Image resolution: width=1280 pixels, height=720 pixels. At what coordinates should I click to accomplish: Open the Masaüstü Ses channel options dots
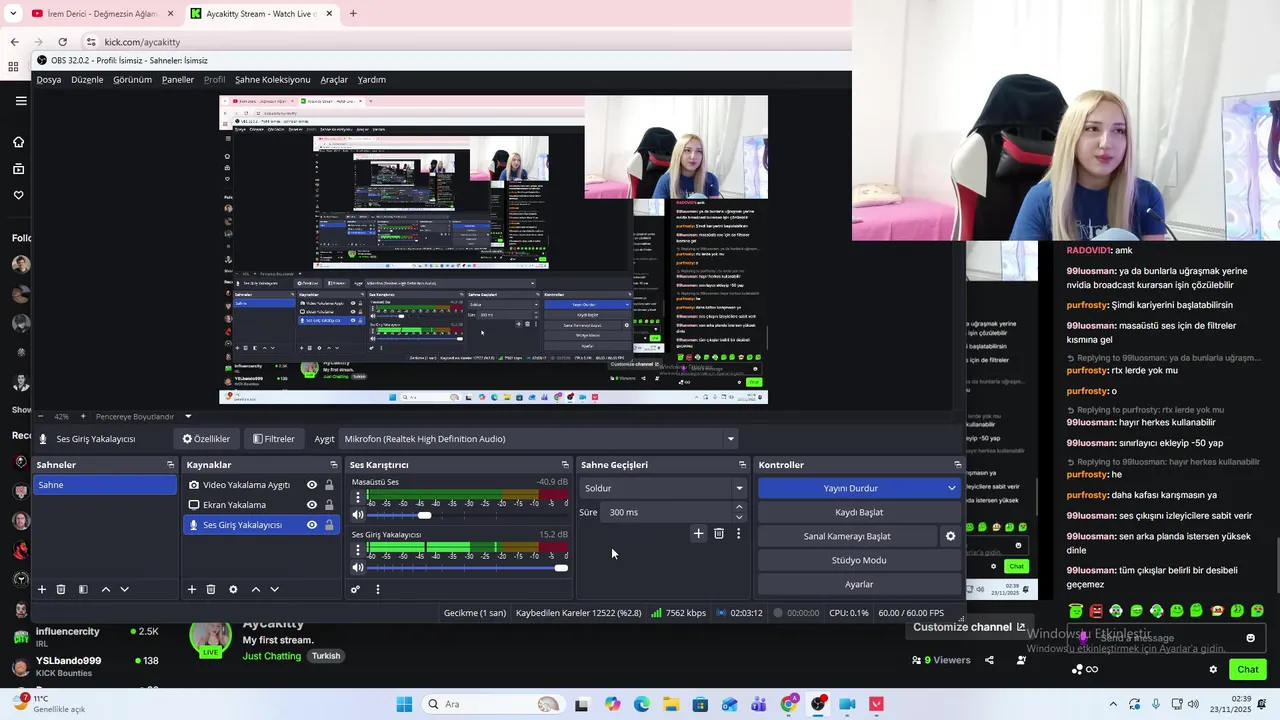click(358, 496)
